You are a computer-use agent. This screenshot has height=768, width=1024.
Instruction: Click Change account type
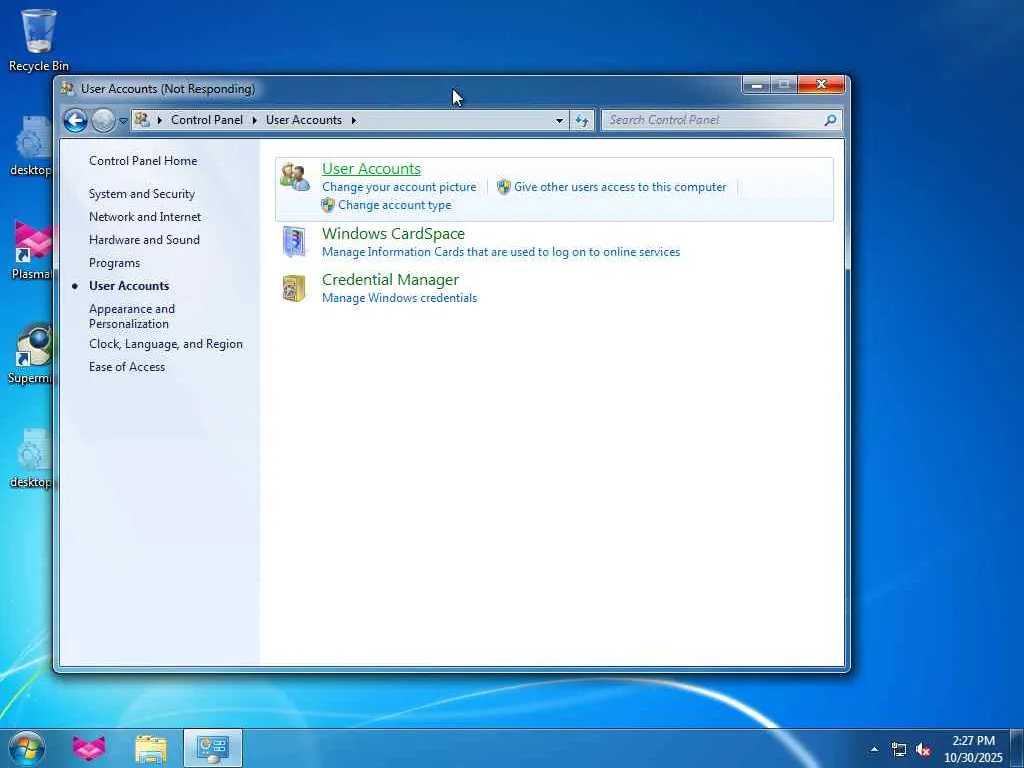coord(394,205)
